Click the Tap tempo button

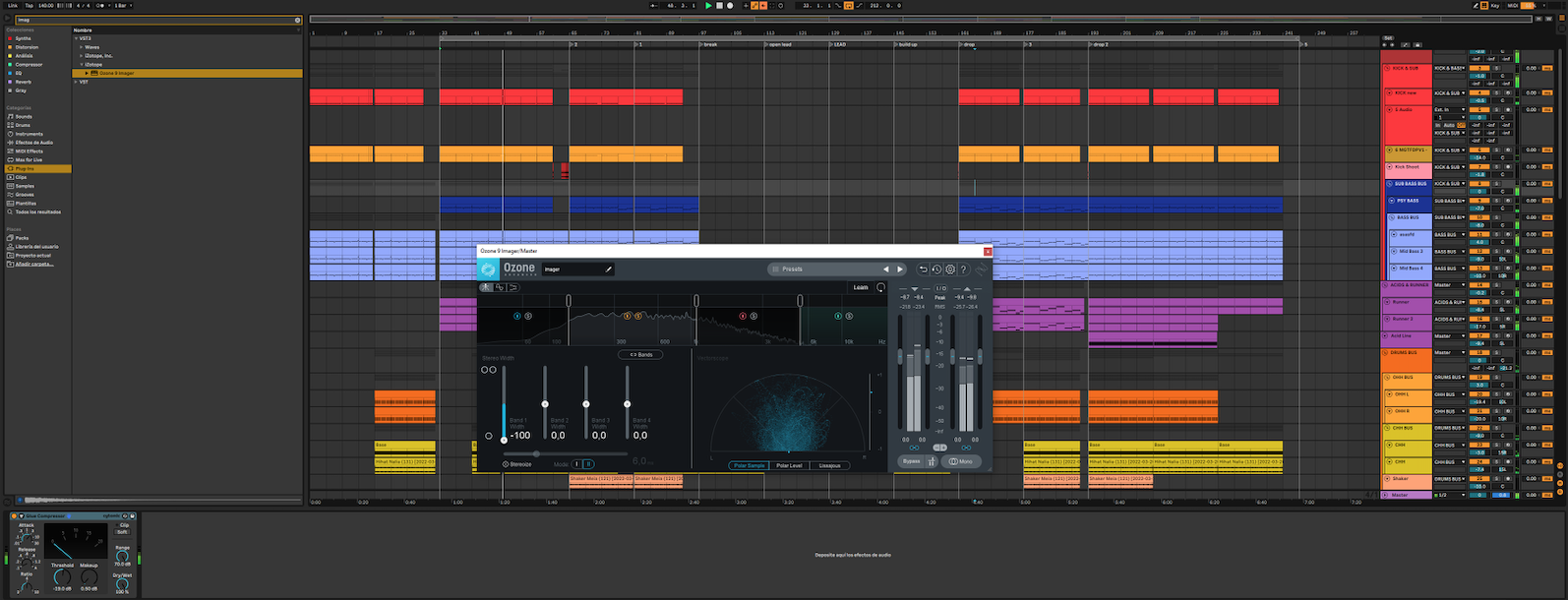coord(30,6)
